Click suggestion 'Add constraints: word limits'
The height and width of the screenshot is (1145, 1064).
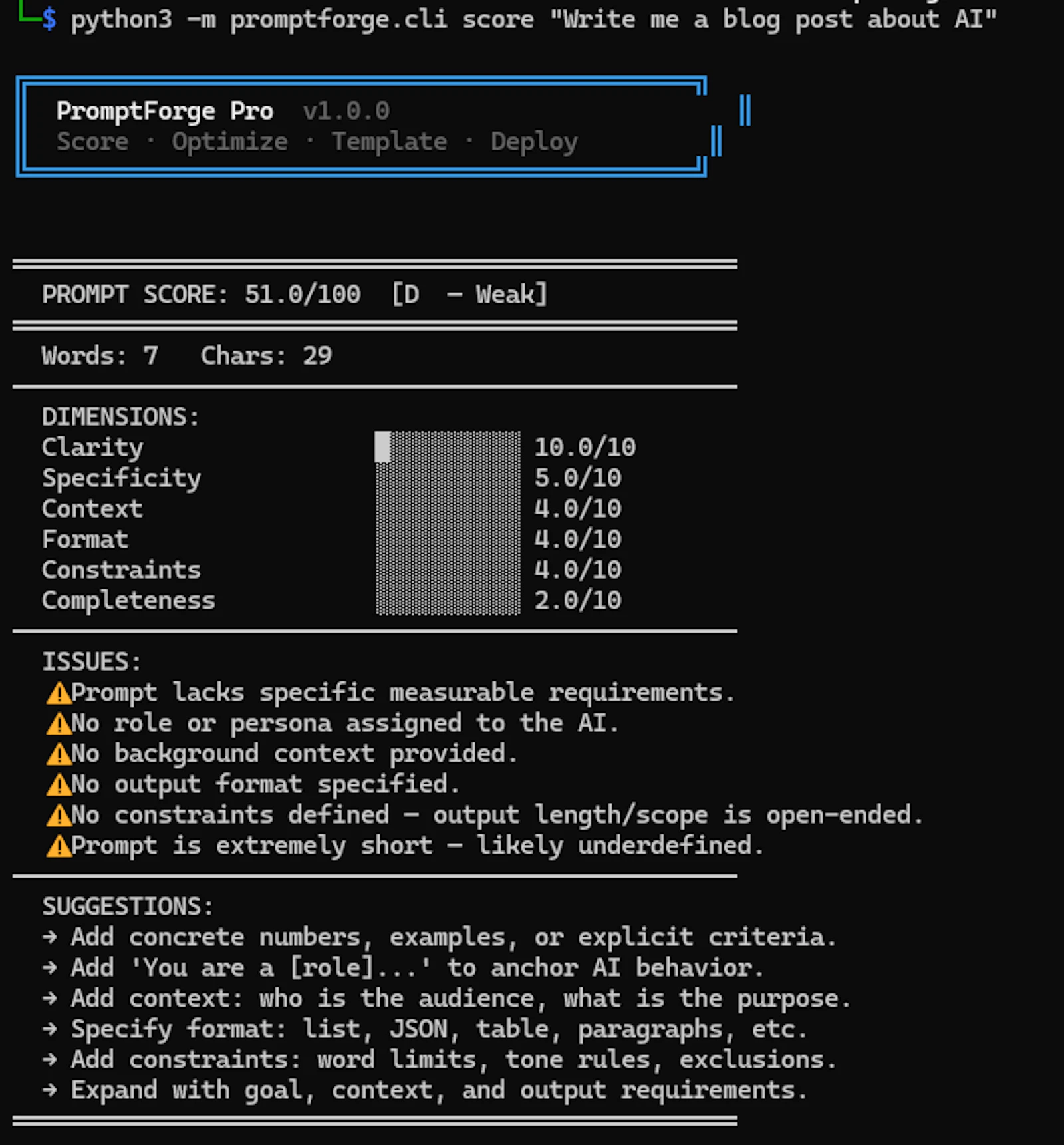click(x=454, y=1060)
